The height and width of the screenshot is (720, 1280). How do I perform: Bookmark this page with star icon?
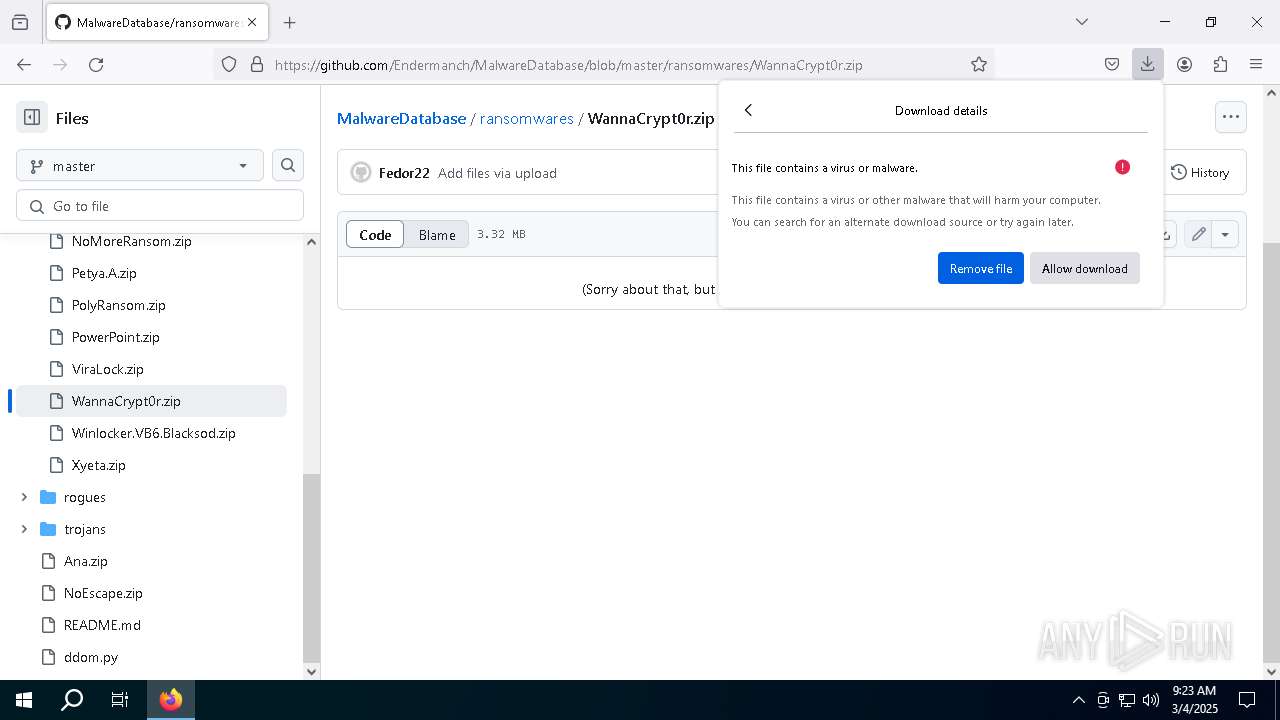979,64
